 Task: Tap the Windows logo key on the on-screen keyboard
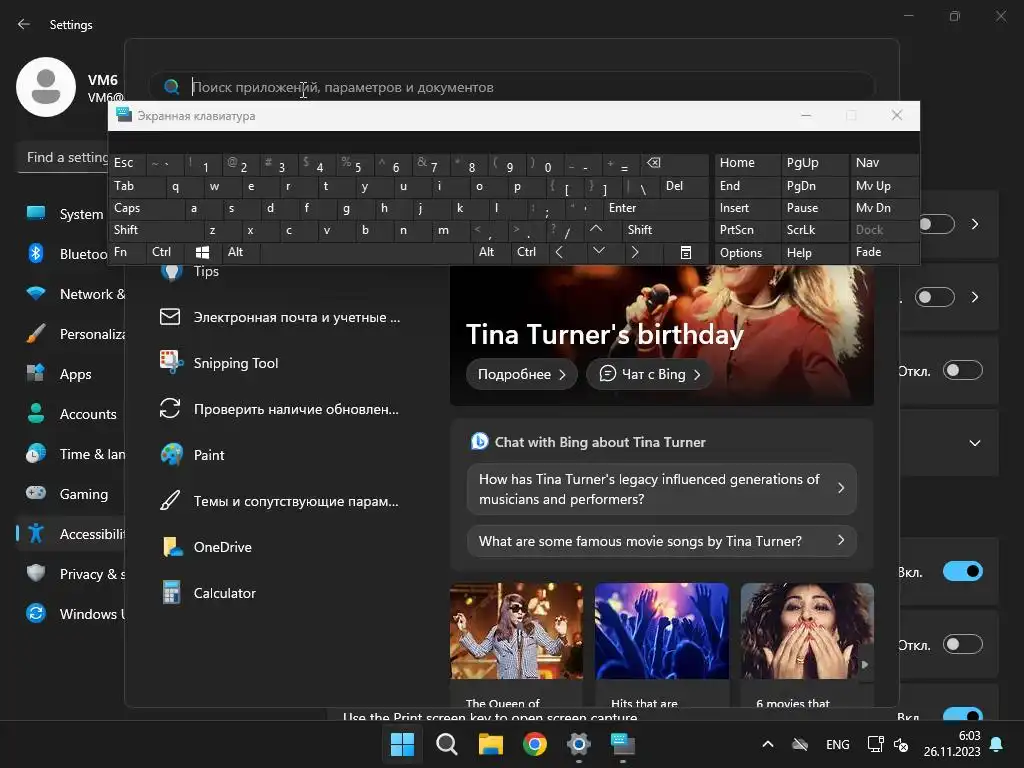pyautogui.click(x=202, y=252)
